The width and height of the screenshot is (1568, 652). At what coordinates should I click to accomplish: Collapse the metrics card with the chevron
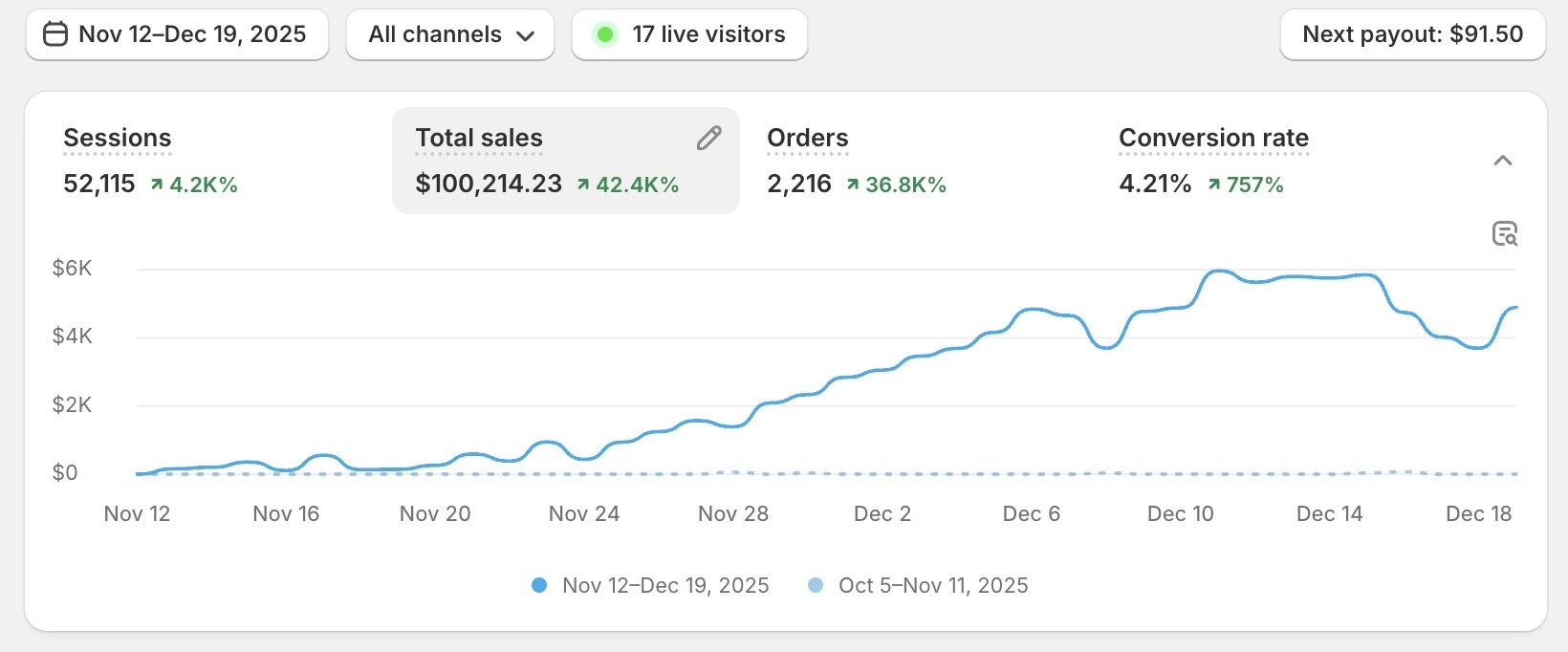[x=1503, y=161]
